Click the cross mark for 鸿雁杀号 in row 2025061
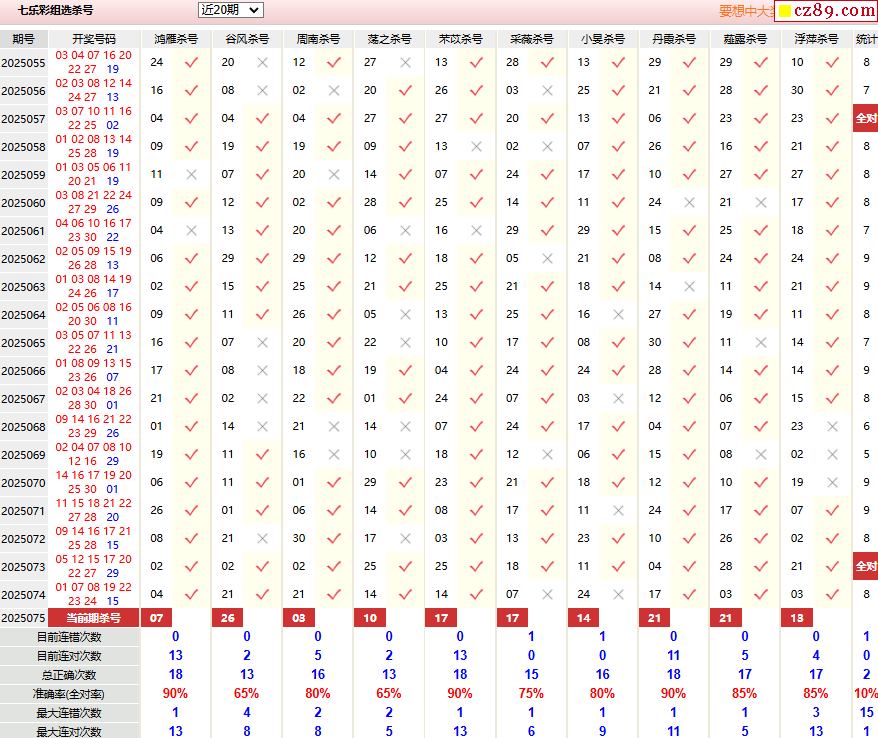 click(x=192, y=230)
